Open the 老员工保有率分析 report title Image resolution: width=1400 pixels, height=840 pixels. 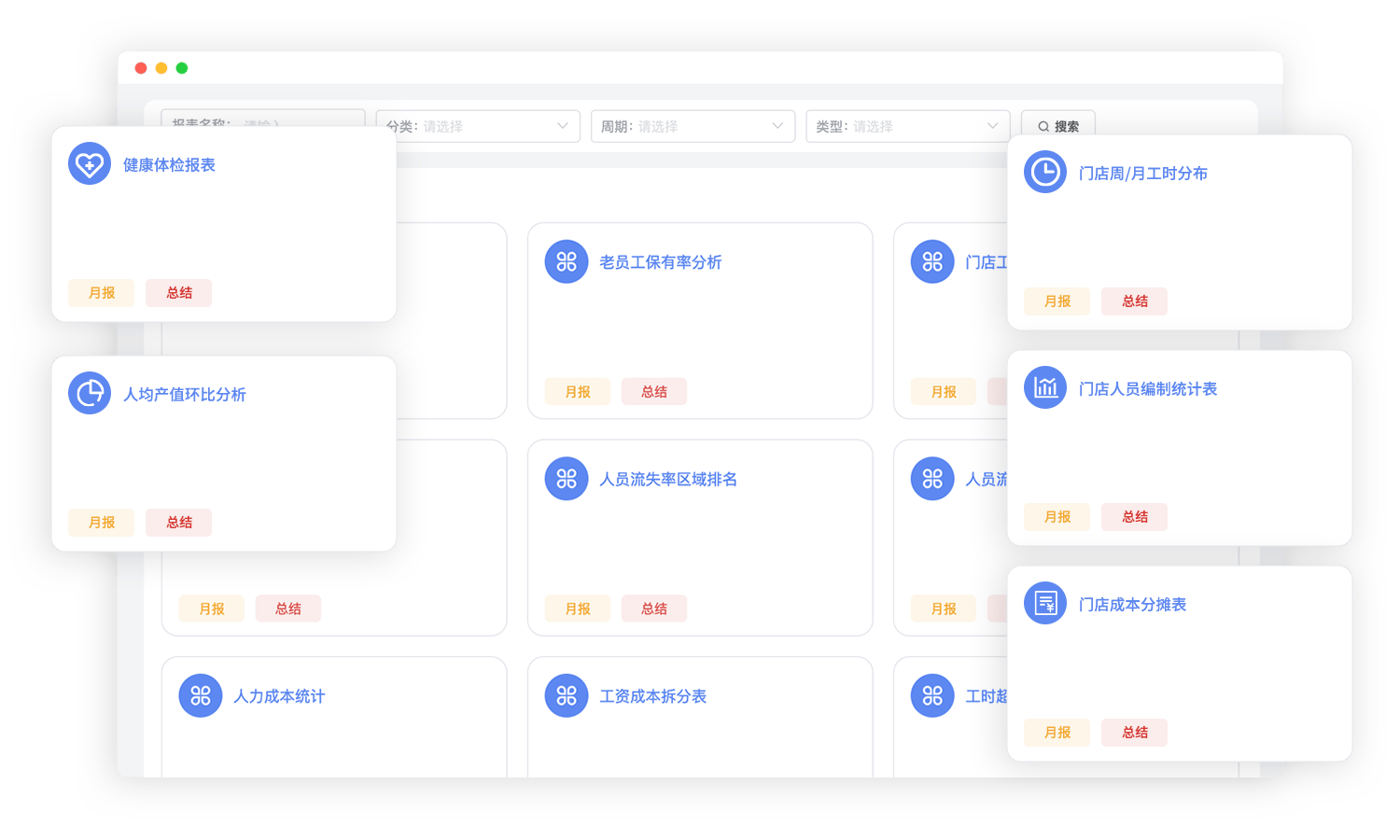click(x=660, y=262)
